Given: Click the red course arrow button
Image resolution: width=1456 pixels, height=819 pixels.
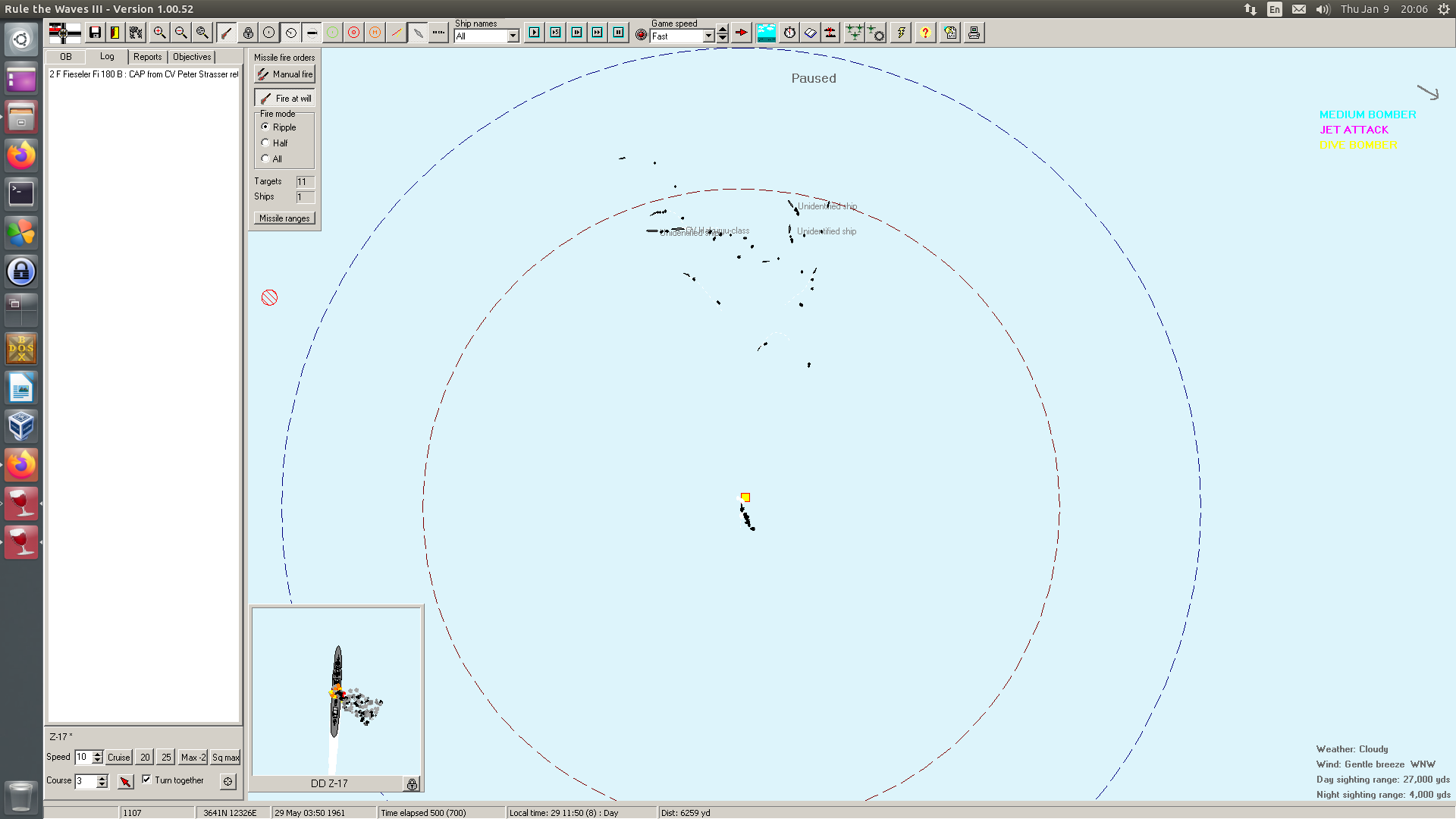Looking at the screenshot, I should click(126, 781).
